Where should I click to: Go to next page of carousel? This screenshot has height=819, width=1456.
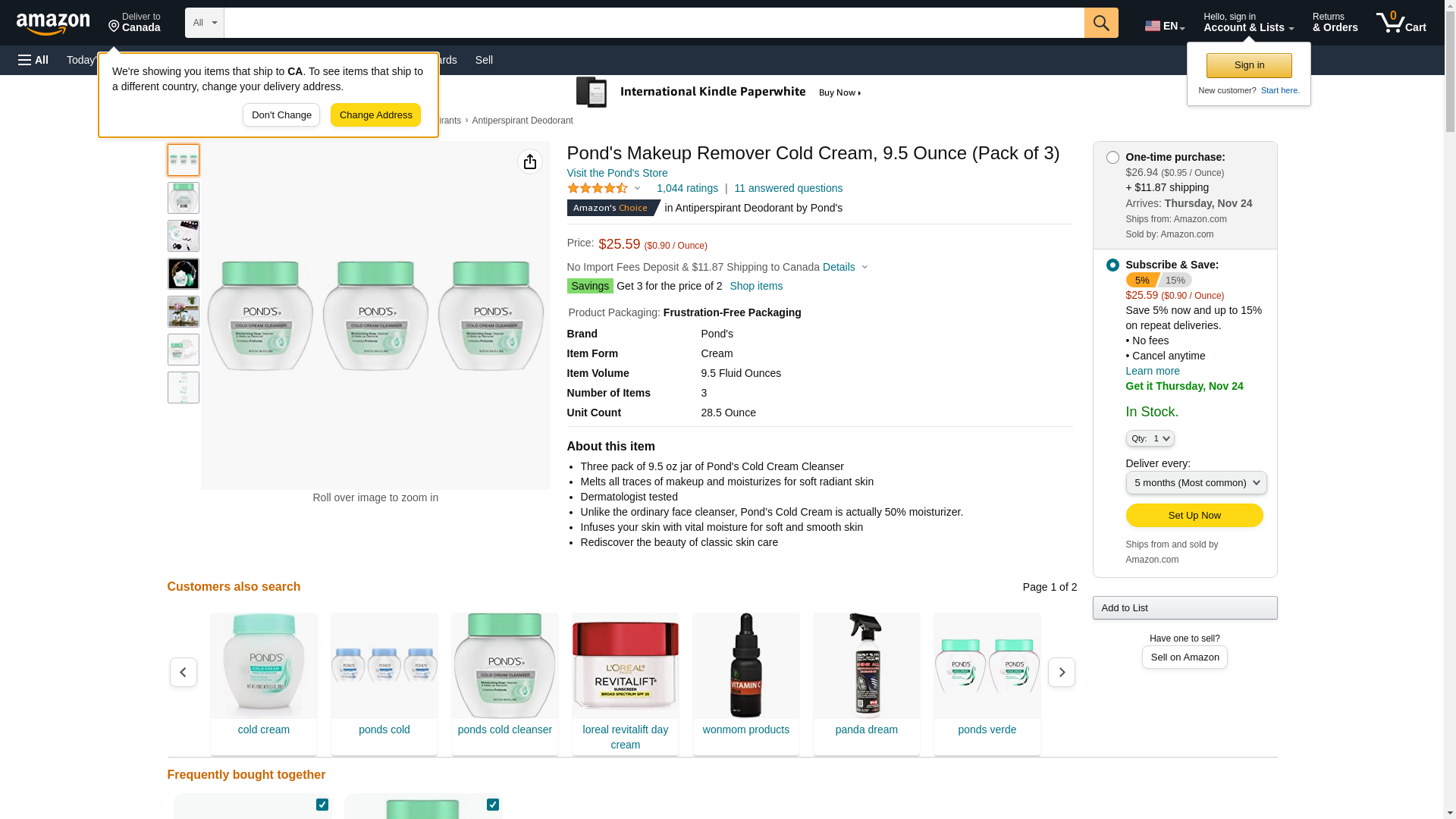point(1061,673)
